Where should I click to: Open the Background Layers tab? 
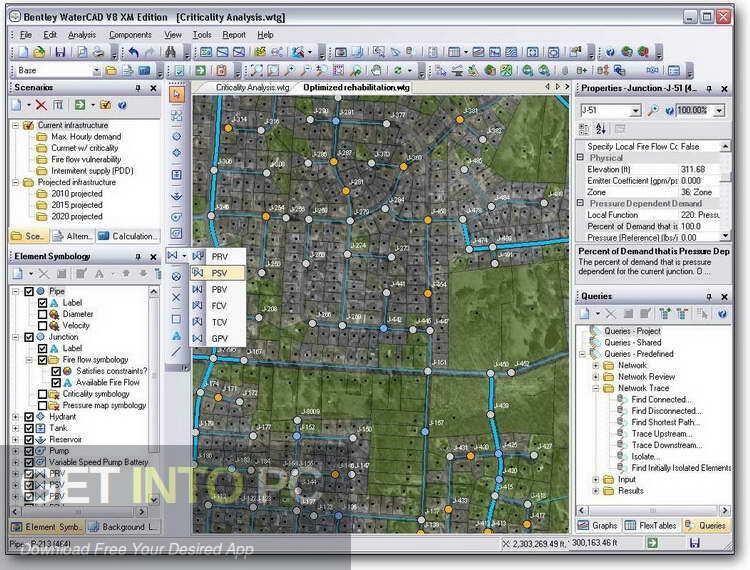[122, 527]
